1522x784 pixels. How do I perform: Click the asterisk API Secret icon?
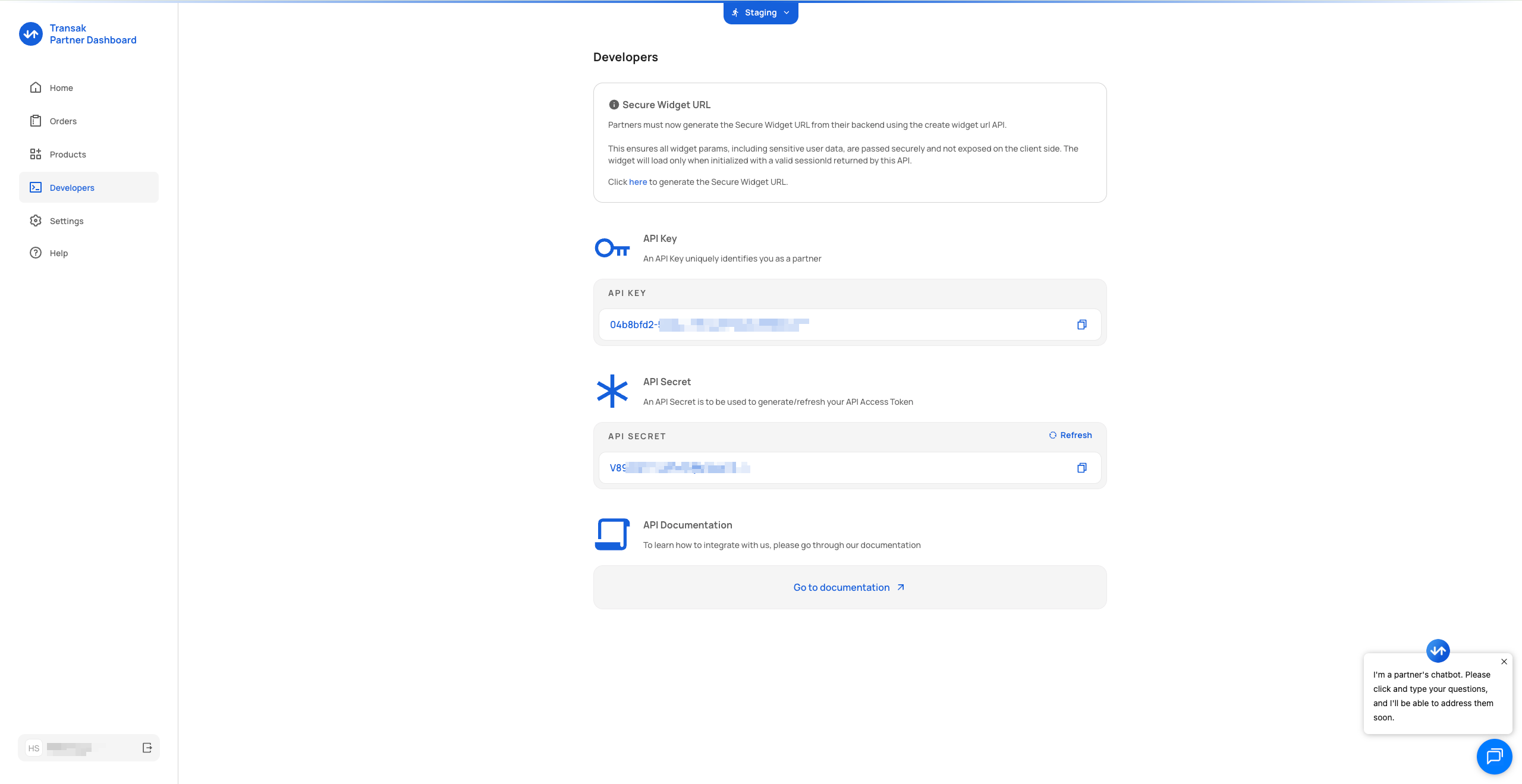point(612,391)
